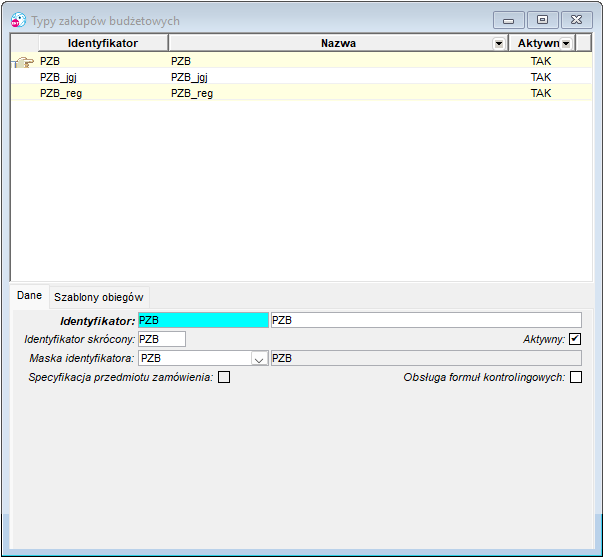Screen dimensions: 604x558
Task: Click the PZB name cell in Nazwa column
Action: click(338, 61)
